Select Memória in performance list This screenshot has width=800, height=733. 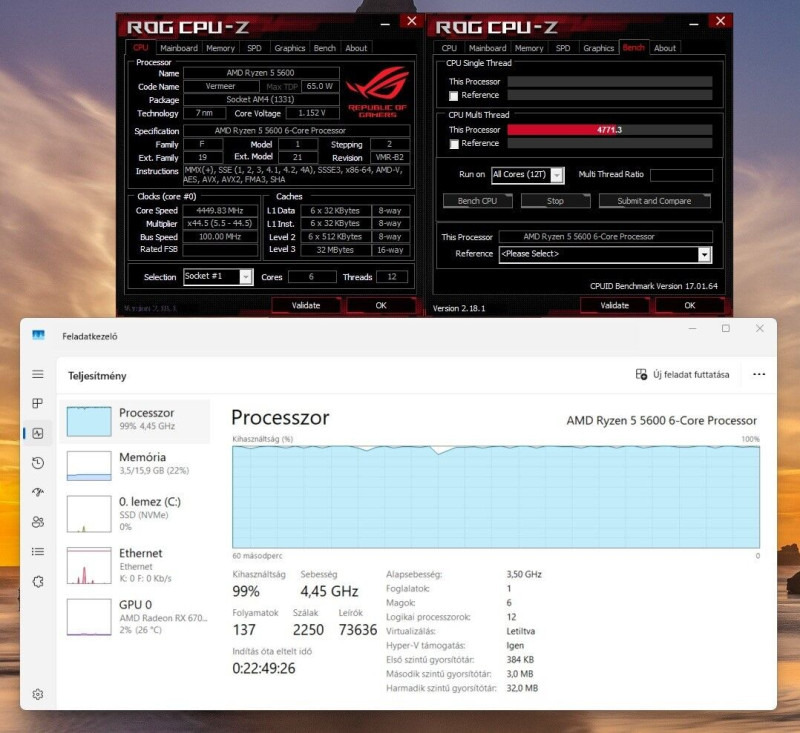[135, 465]
